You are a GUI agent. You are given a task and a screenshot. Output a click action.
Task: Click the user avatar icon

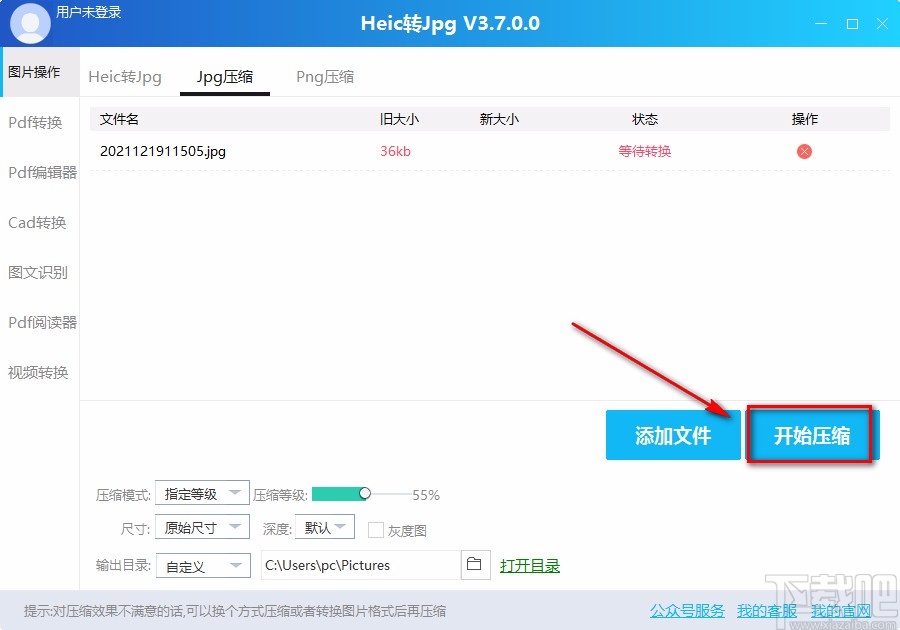[x=29, y=22]
